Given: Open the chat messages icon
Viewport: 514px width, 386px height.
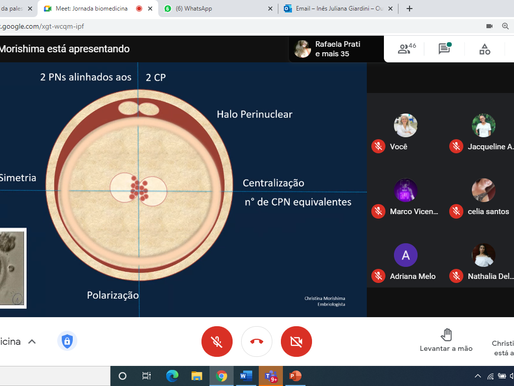Looking at the screenshot, I should (444, 49).
